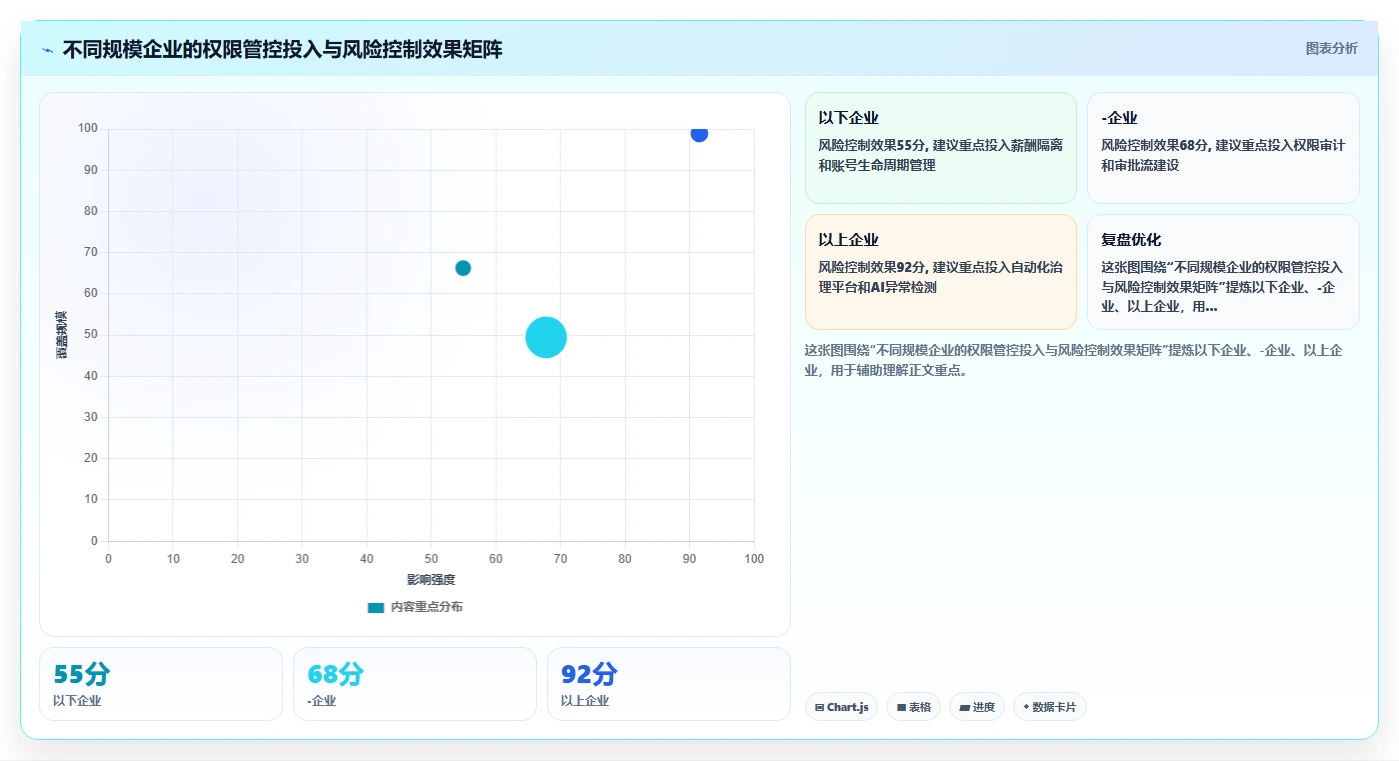Select the dark blue bubble near 100

click(x=699, y=133)
